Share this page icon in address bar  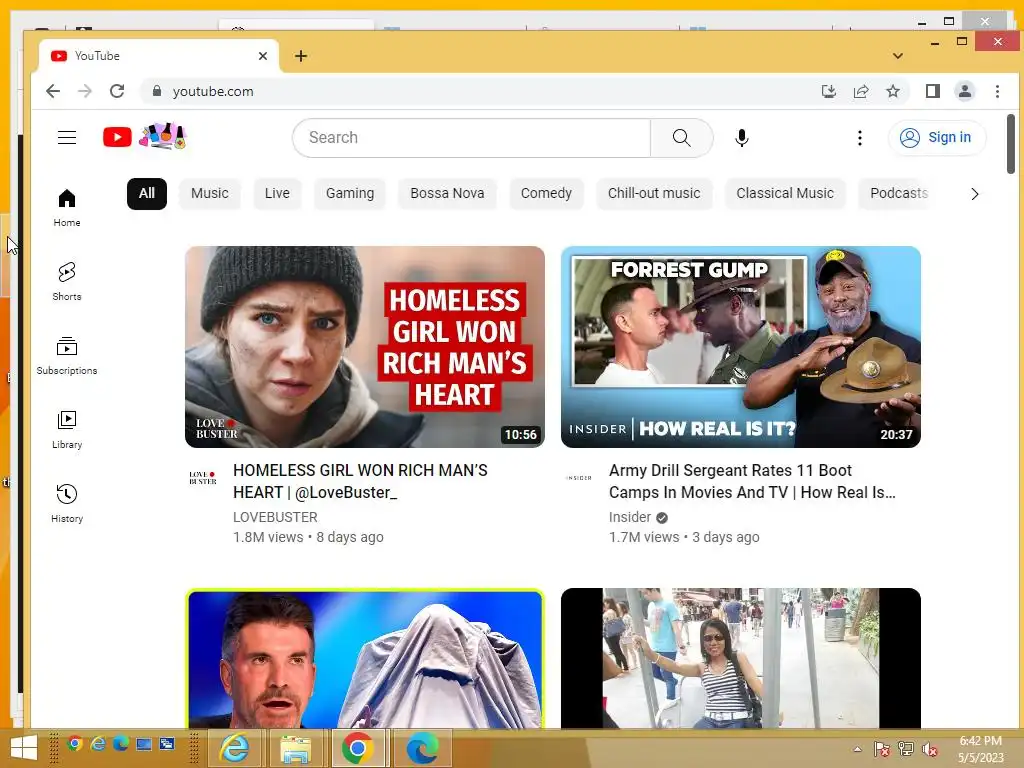(x=861, y=91)
